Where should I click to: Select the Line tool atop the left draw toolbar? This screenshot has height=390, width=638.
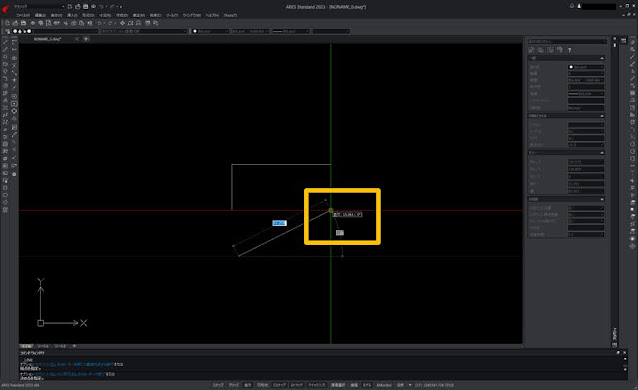point(5,42)
